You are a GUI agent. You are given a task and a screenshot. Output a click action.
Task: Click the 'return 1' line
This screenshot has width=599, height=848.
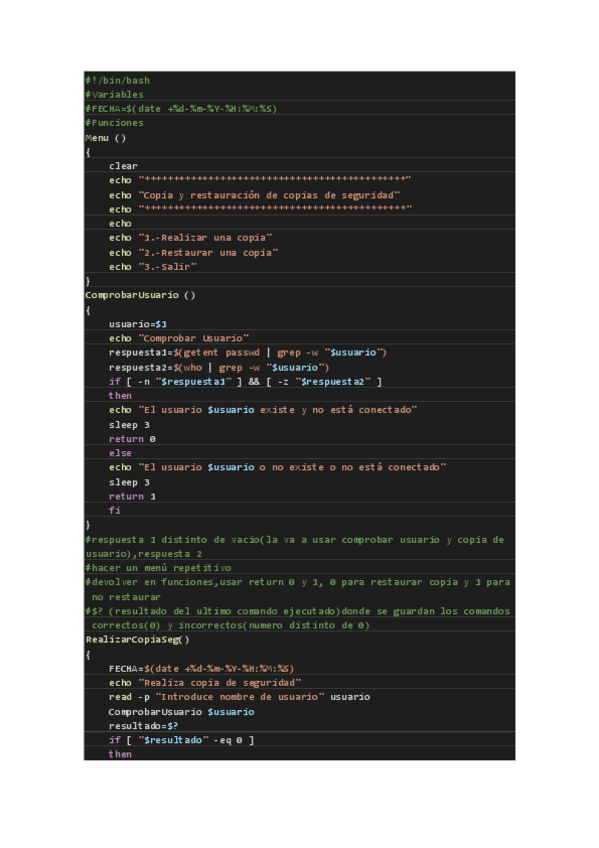132,496
